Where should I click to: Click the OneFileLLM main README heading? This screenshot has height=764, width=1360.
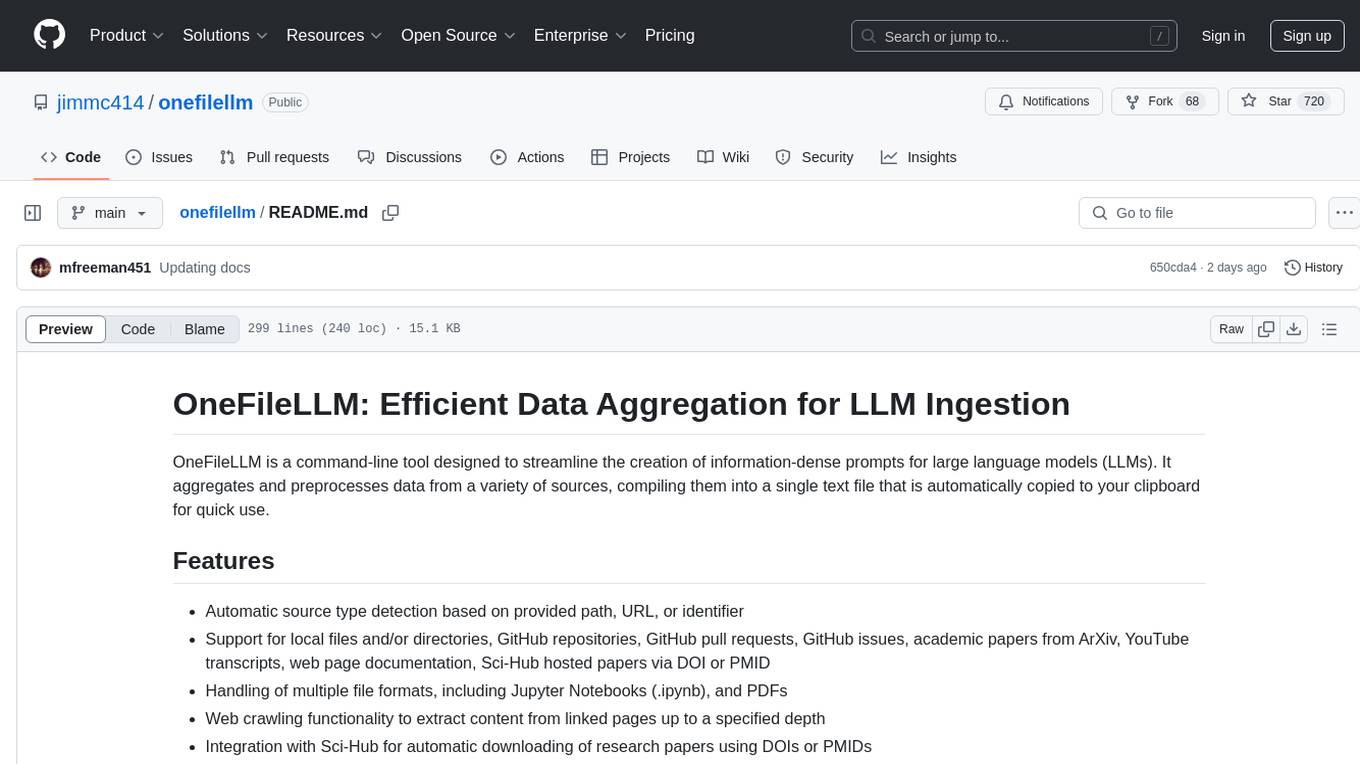[x=621, y=404]
